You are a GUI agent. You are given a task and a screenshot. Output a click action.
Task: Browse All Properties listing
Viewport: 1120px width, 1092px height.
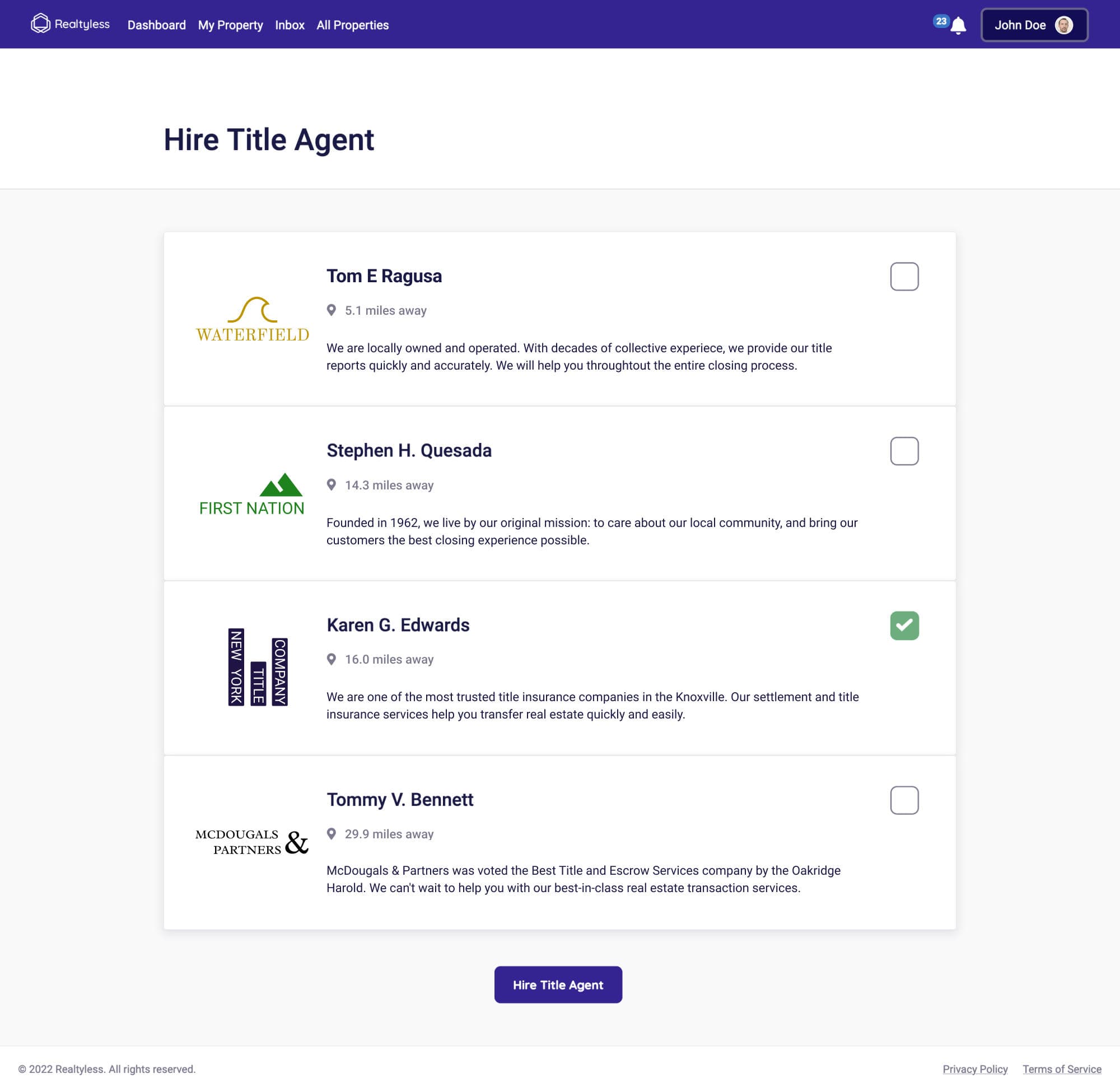[x=352, y=25]
